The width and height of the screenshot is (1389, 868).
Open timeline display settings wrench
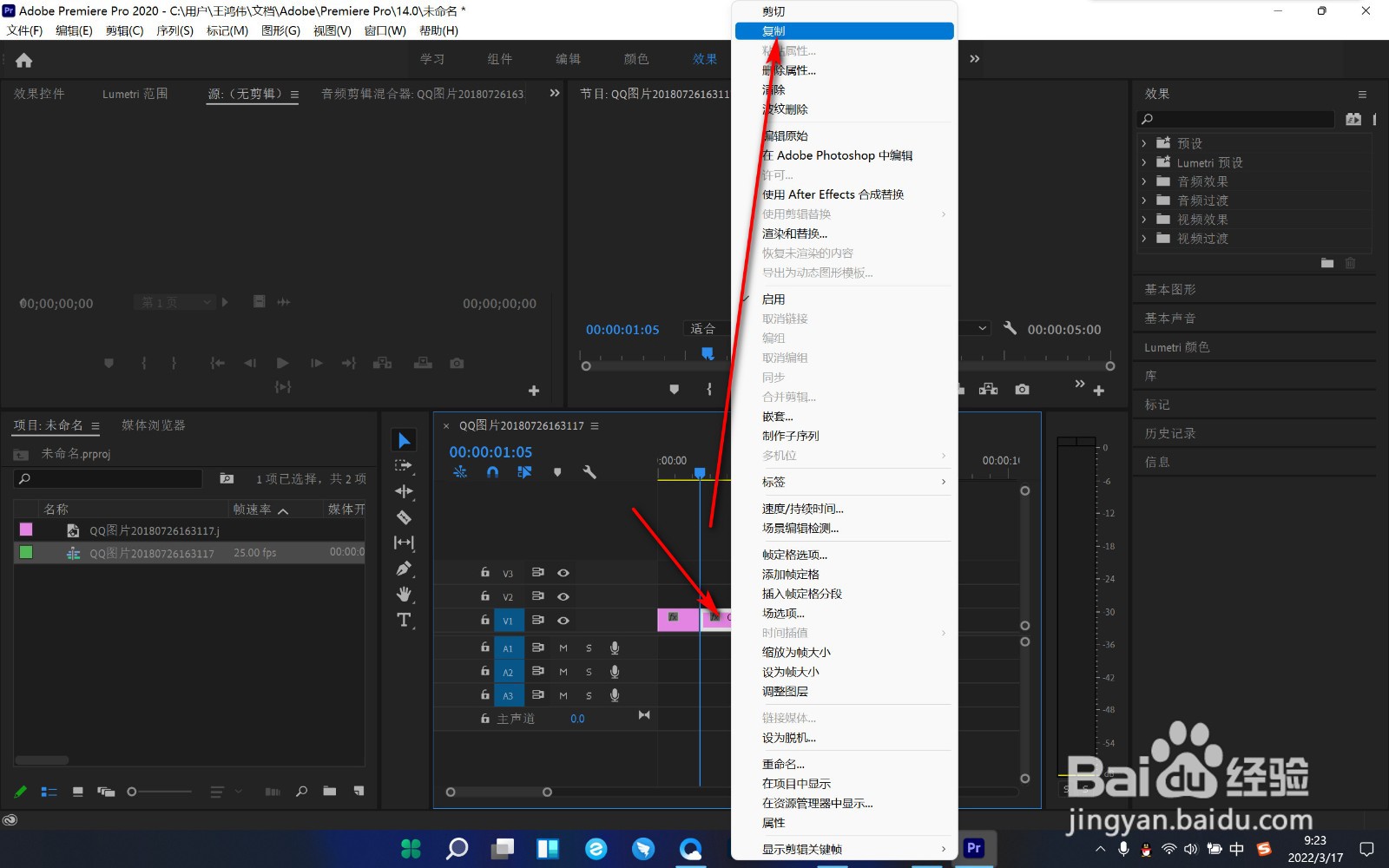[x=589, y=472]
